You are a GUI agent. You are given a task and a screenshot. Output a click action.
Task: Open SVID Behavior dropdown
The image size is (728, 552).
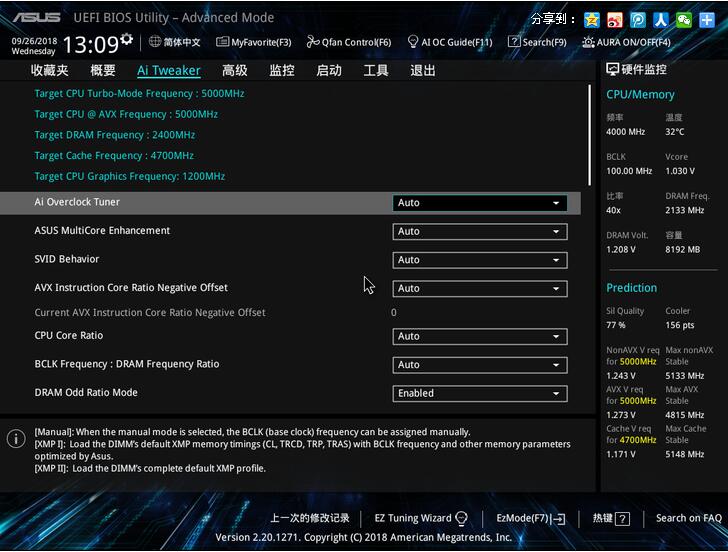pyautogui.click(x=480, y=260)
